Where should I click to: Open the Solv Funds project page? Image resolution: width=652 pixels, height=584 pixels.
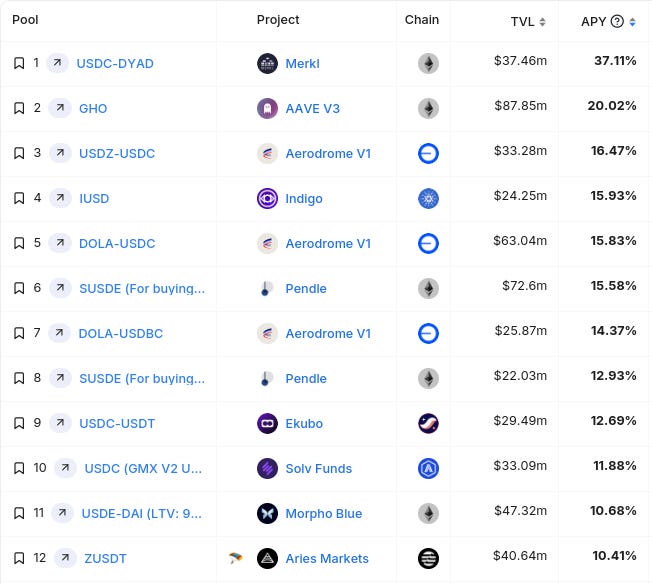[x=319, y=468]
